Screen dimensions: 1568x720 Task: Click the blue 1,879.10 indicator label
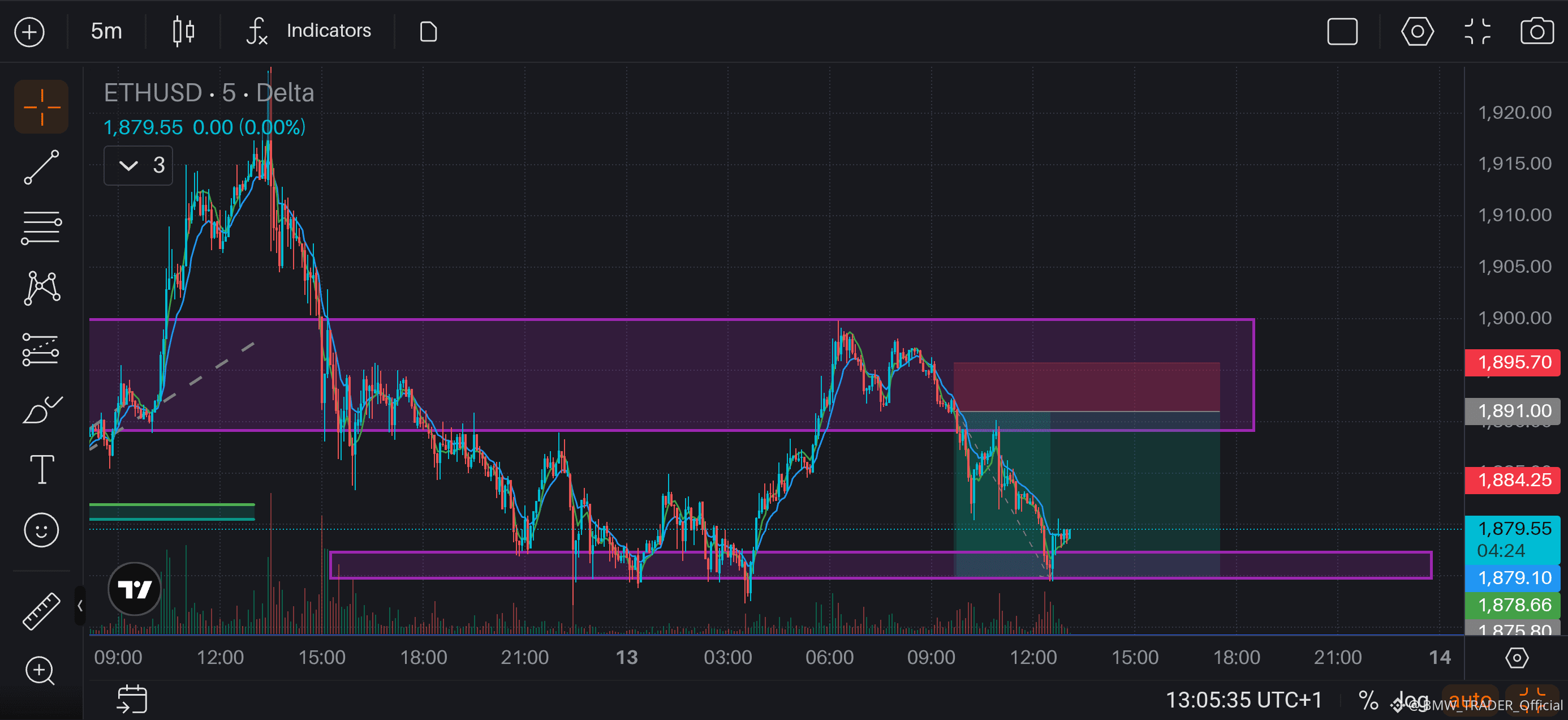pyautogui.click(x=1513, y=577)
